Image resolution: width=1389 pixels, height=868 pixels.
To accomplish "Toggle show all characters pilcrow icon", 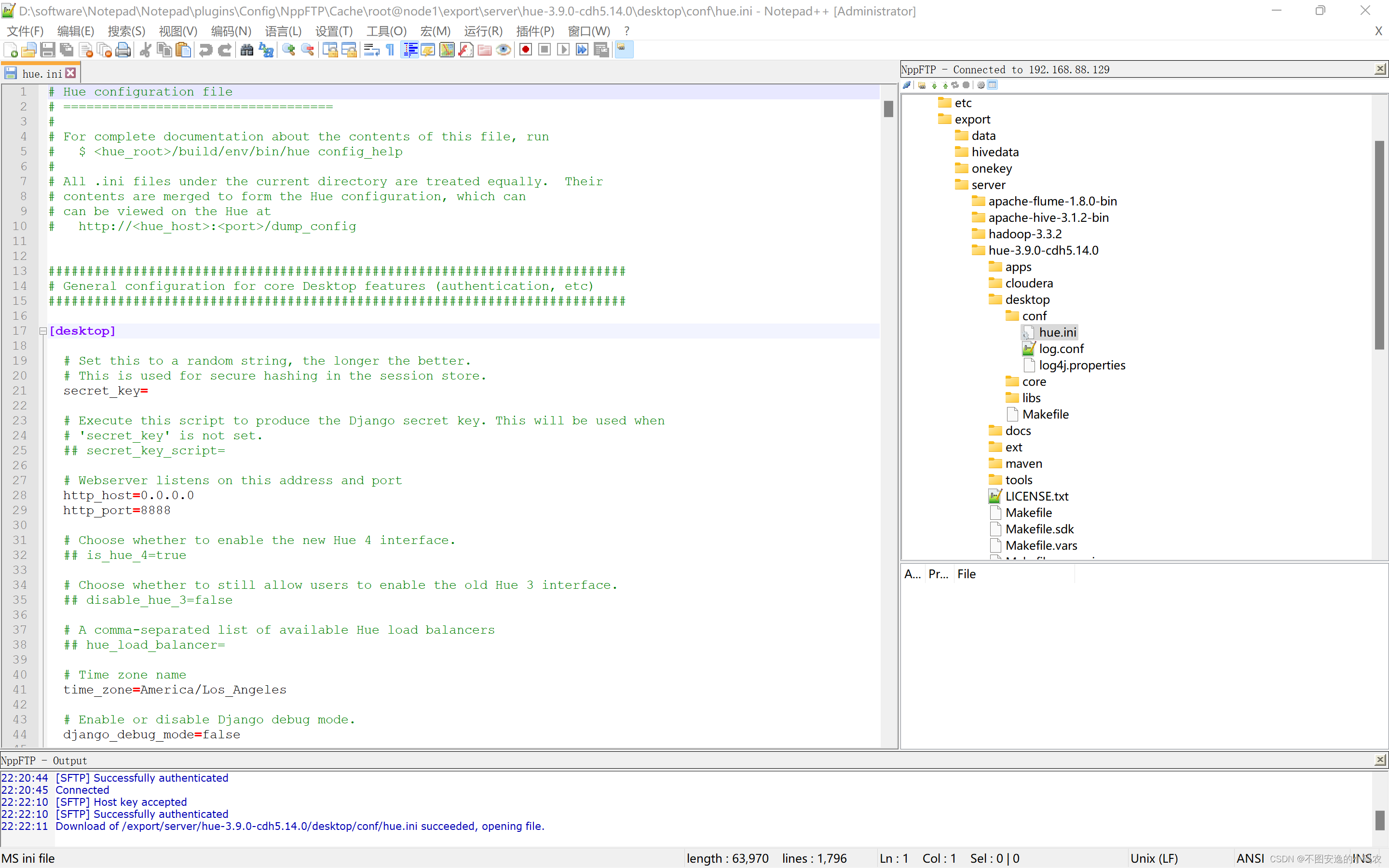I will coord(390,51).
